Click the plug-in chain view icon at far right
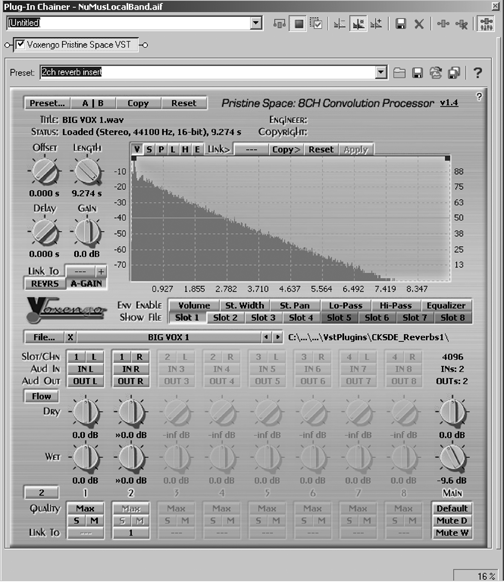504x582 pixels. pos(486,24)
